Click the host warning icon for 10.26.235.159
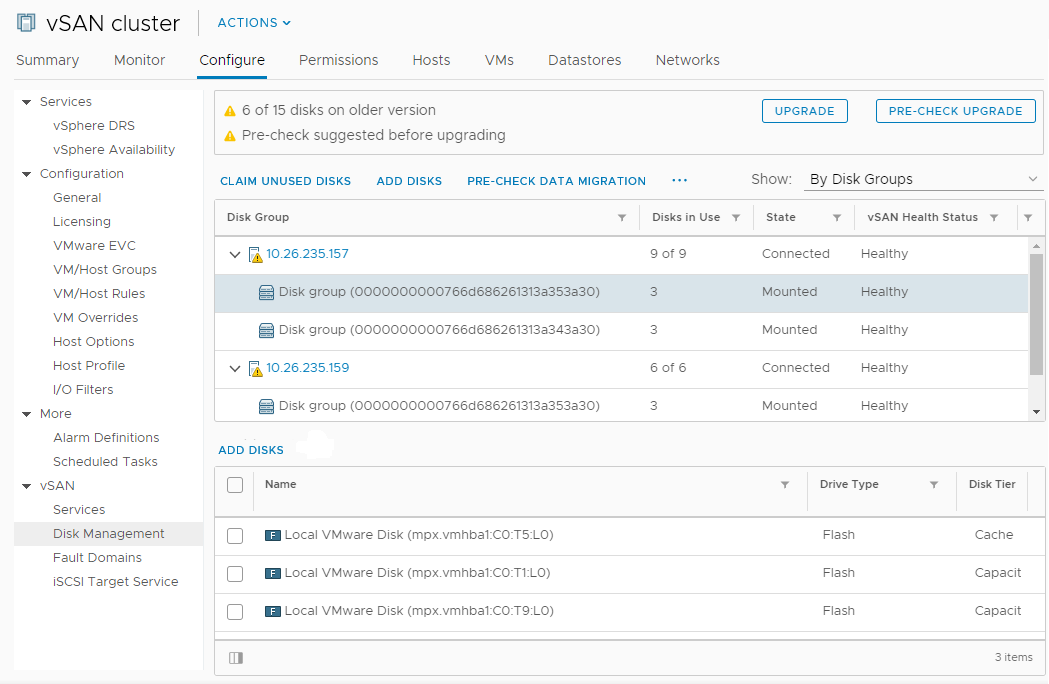The width and height of the screenshot is (1049, 684). [x=256, y=369]
